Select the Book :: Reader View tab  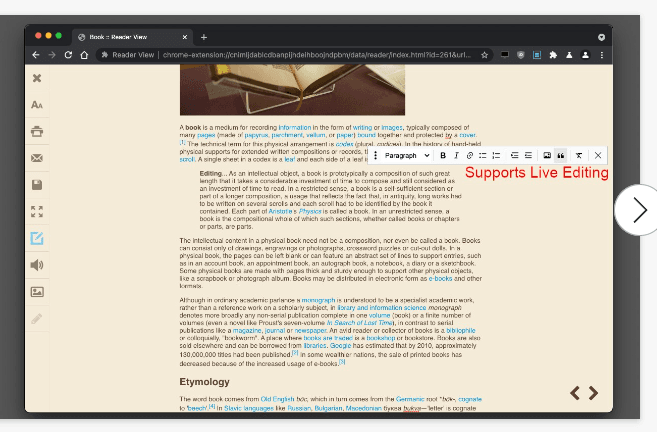132,37
